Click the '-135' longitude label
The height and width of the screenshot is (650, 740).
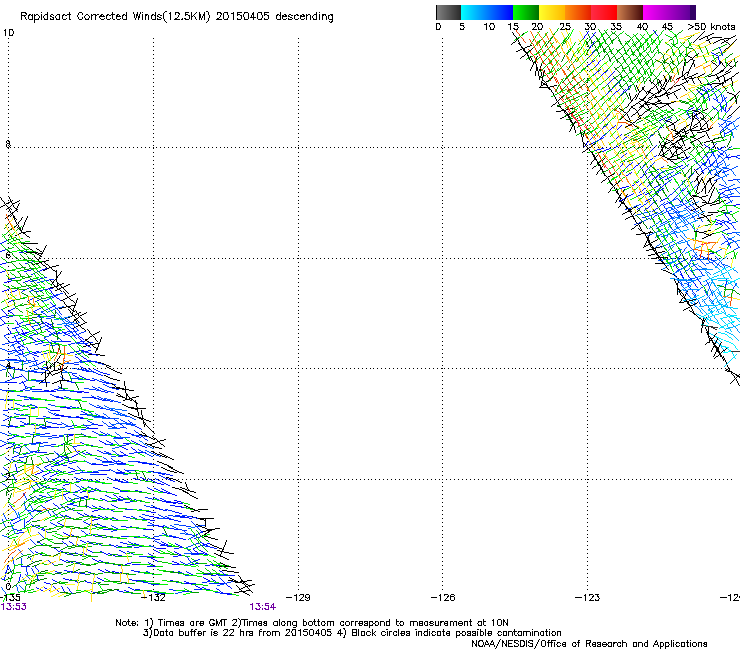[x=10, y=598]
